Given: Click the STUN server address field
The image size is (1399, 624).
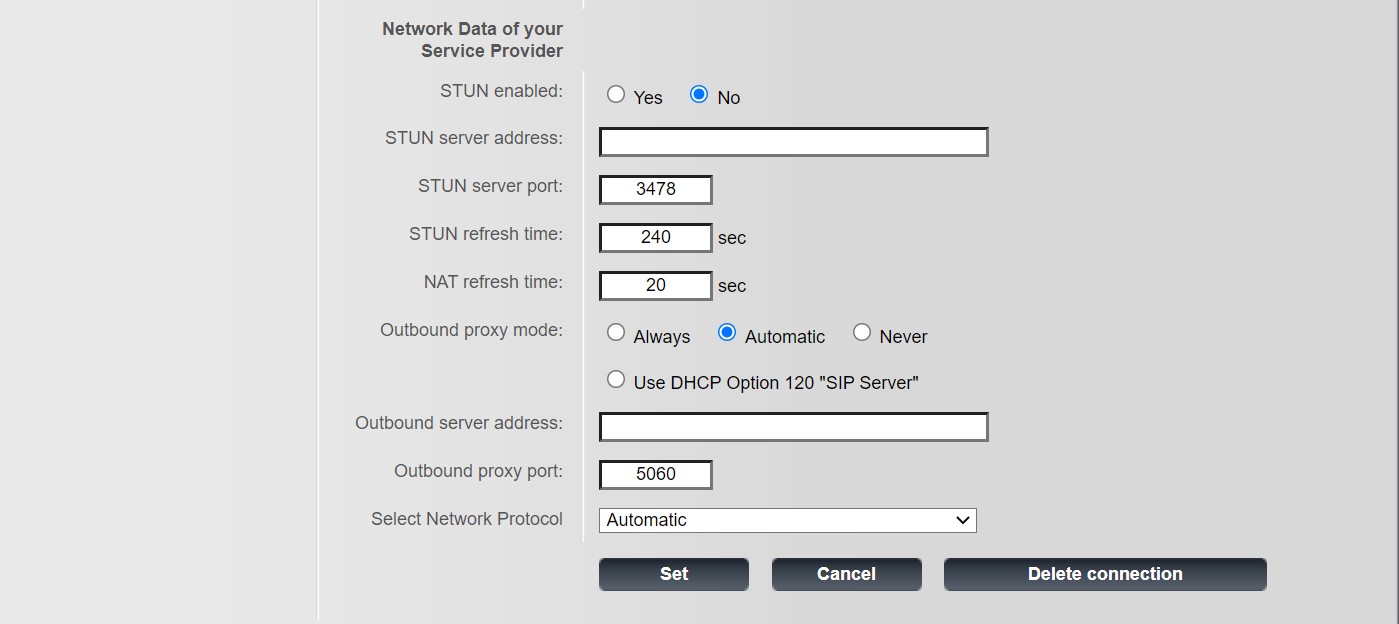Looking at the screenshot, I should click(793, 142).
